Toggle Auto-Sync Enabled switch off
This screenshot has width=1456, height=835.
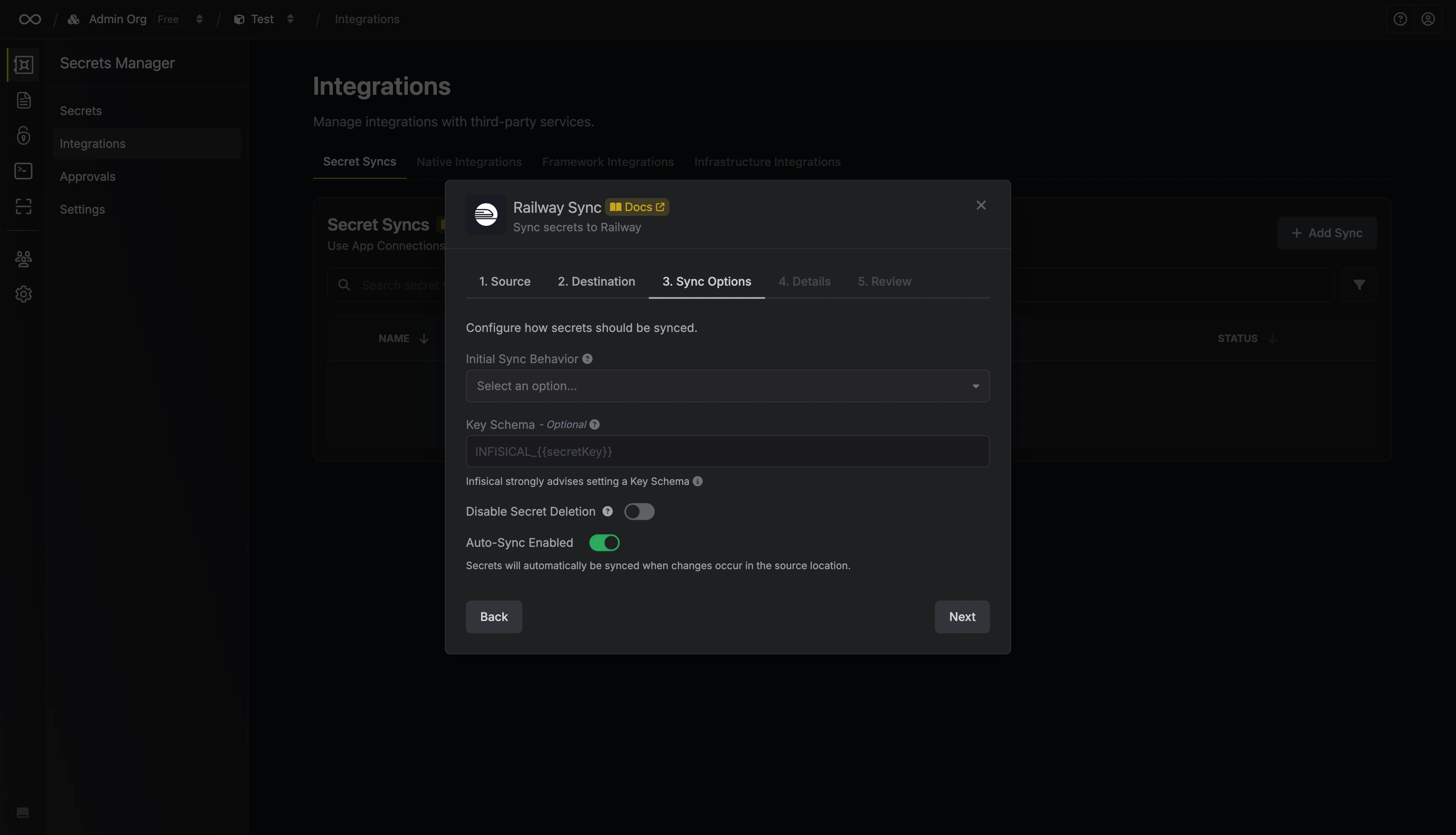pyautogui.click(x=605, y=543)
